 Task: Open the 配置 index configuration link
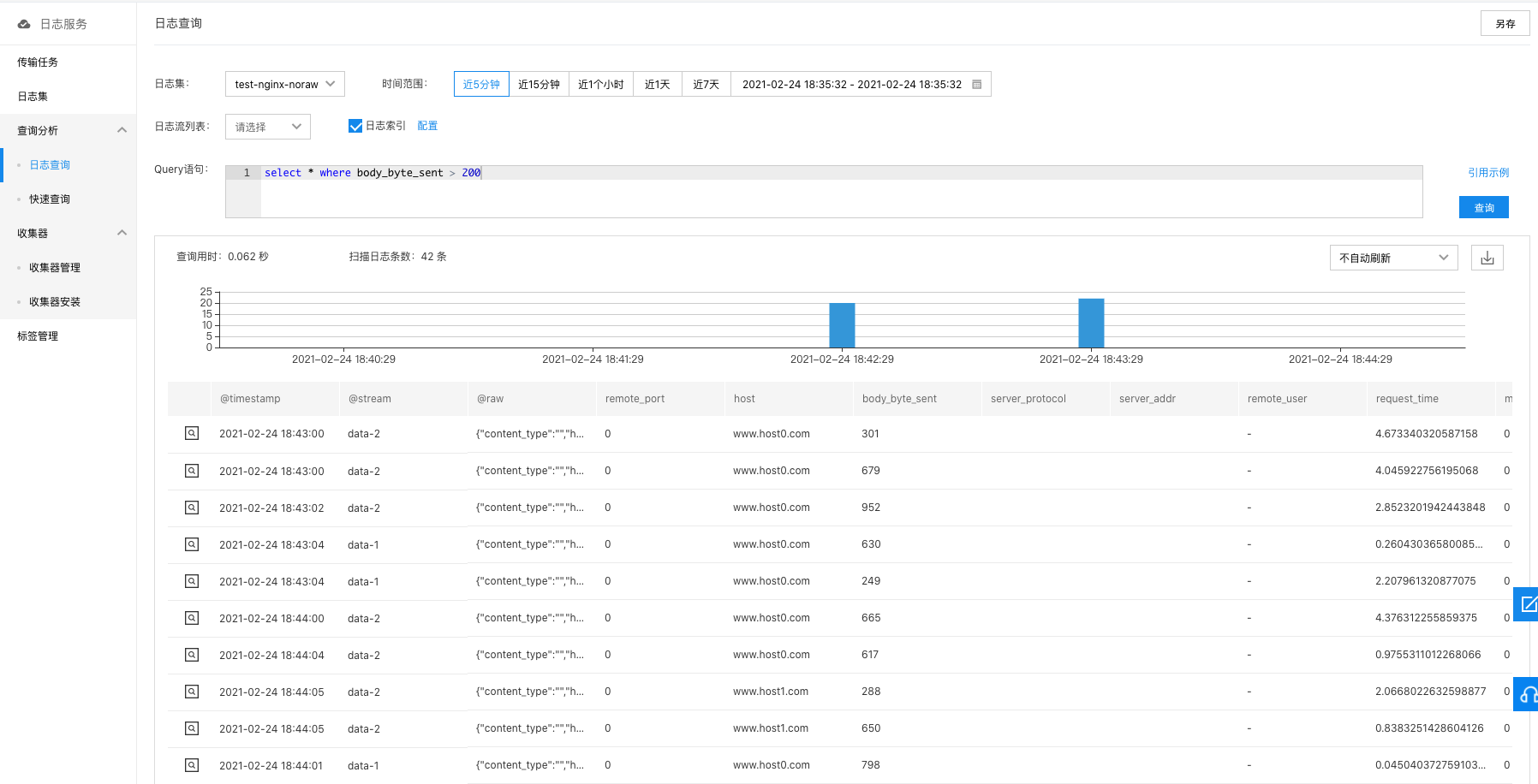pyautogui.click(x=427, y=126)
